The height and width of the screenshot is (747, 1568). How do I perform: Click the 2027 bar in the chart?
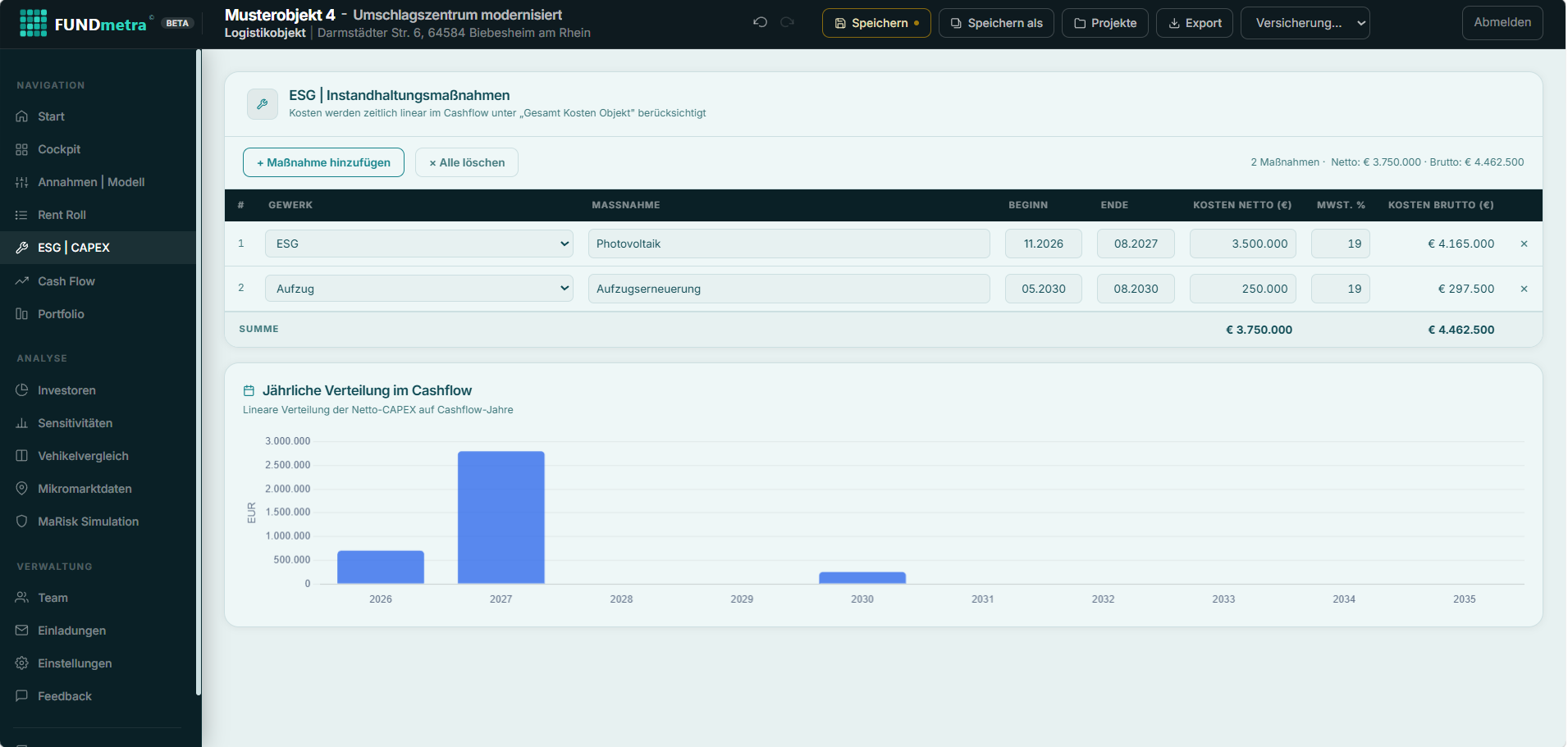pos(501,517)
